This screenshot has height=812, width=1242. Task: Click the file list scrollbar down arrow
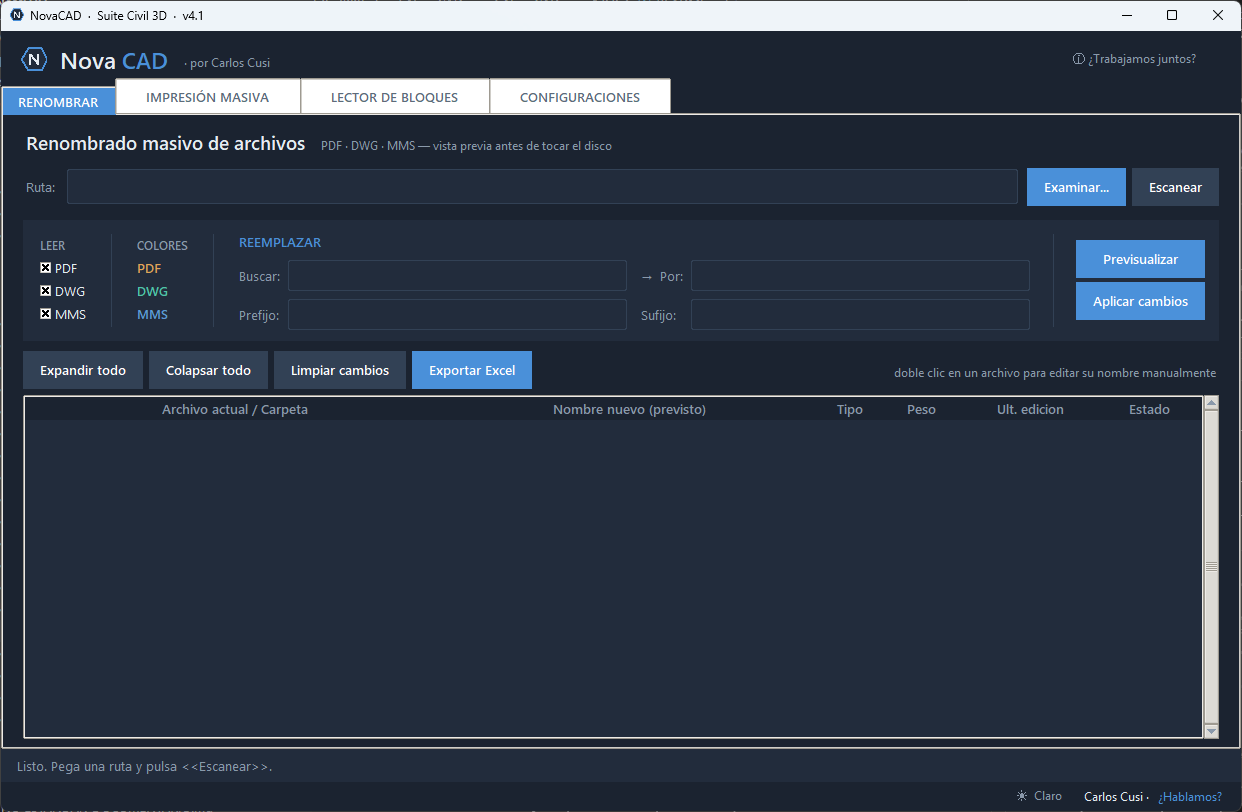pos(1211,731)
